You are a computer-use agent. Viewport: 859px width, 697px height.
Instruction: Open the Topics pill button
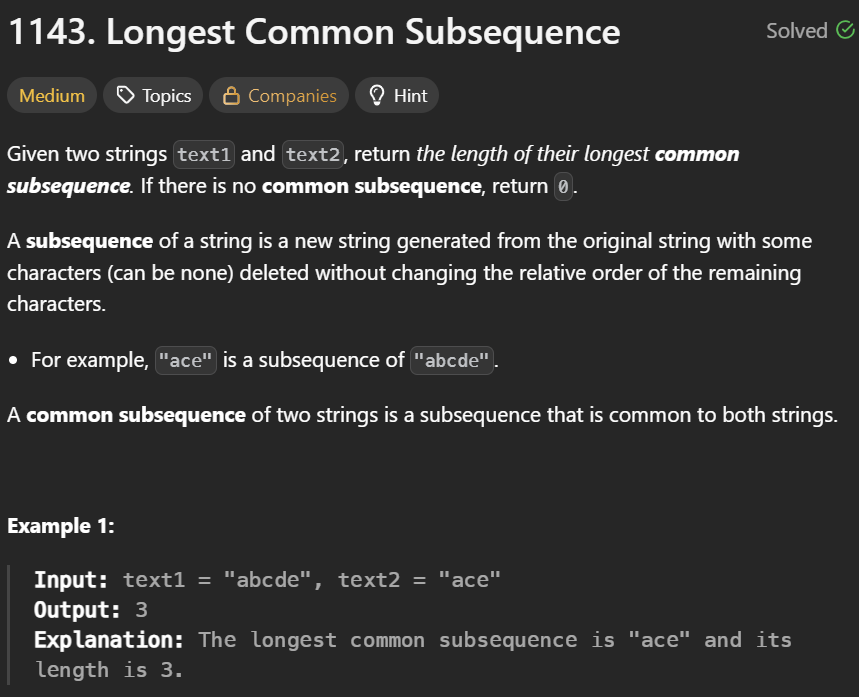coord(153,95)
